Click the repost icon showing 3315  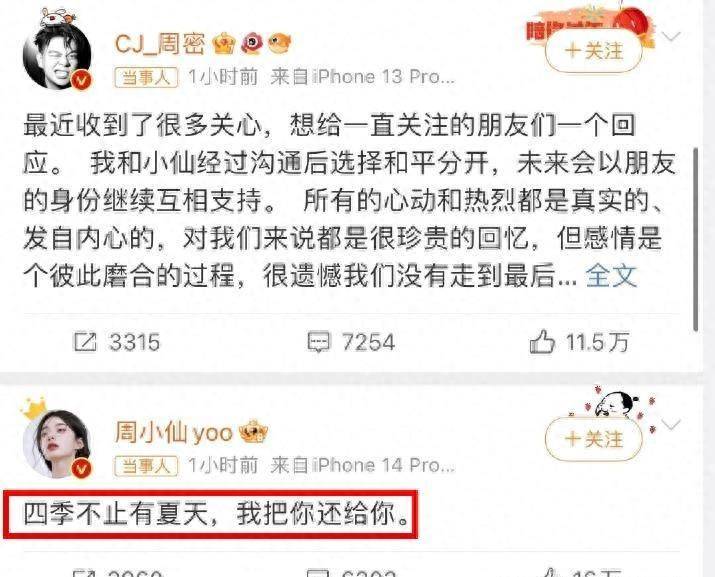coord(85,342)
